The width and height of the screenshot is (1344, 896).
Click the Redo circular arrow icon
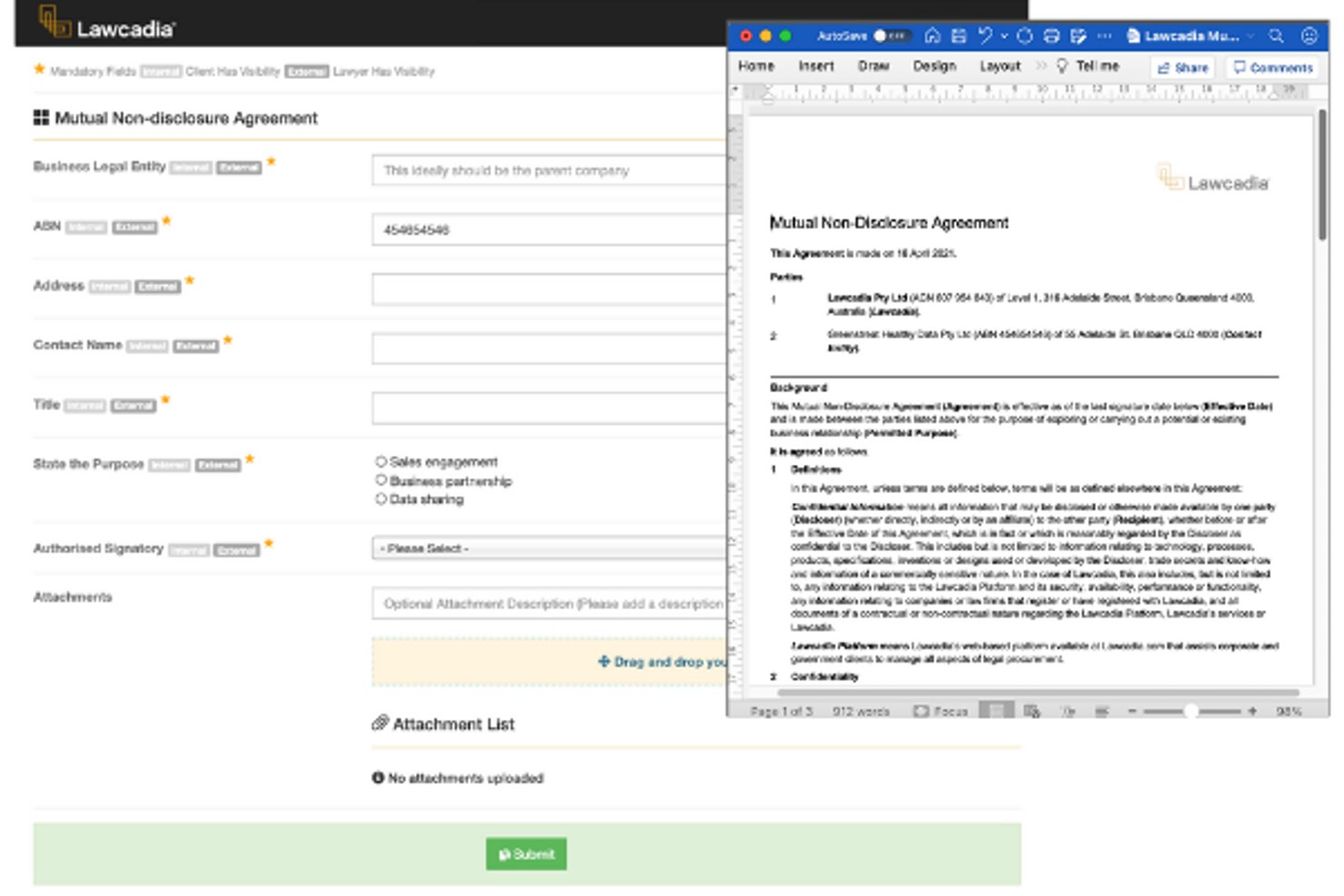(x=1024, y=35)
